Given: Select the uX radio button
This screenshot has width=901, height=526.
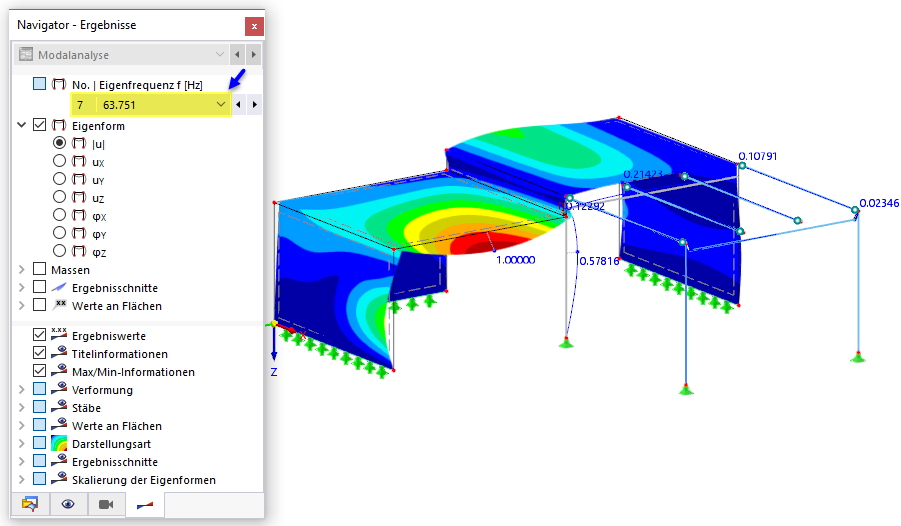Looking at the screenshot, I should pyautogui.click(x=59, y=160).
